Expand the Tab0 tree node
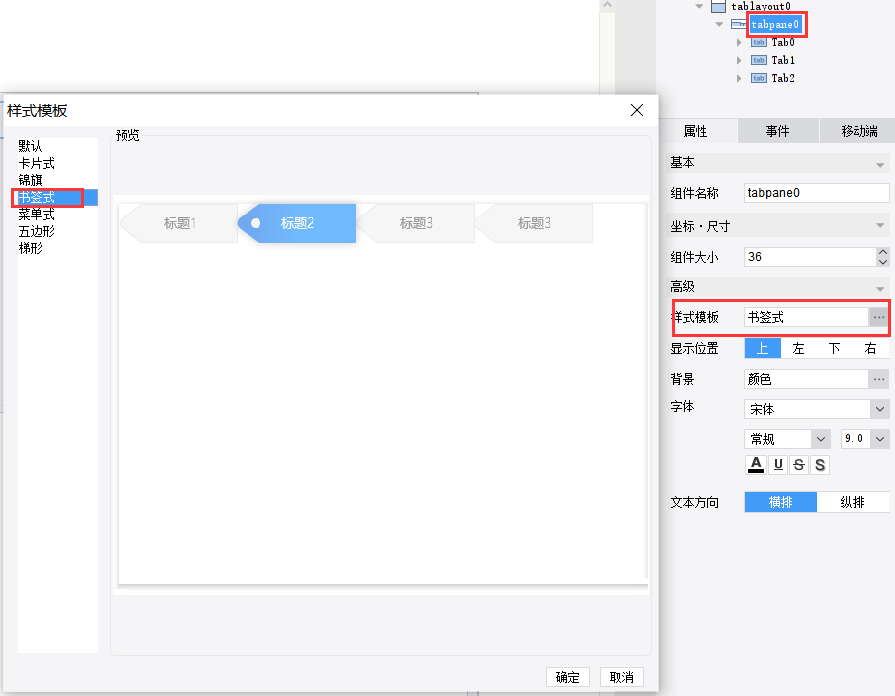Screen dimensions: 895x696 coord(739,42)
